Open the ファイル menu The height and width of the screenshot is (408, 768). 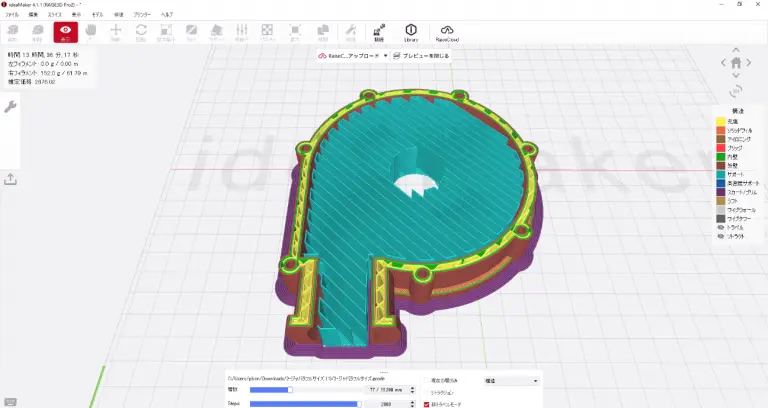click(12, 15)
